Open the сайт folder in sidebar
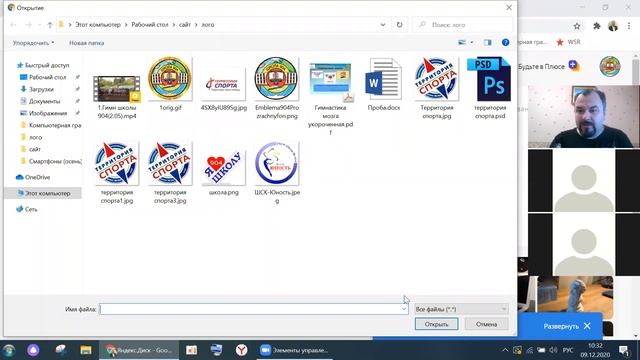 31,149
